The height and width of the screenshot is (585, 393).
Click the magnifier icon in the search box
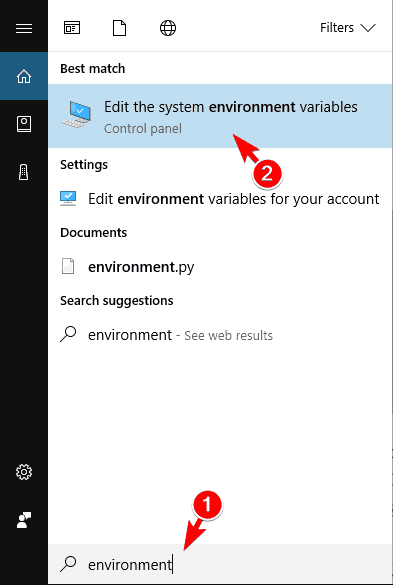tap(68, 564)
